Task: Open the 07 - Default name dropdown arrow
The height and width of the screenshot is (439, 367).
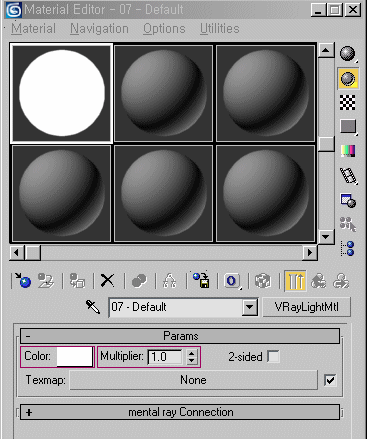Action: [250, 307]
